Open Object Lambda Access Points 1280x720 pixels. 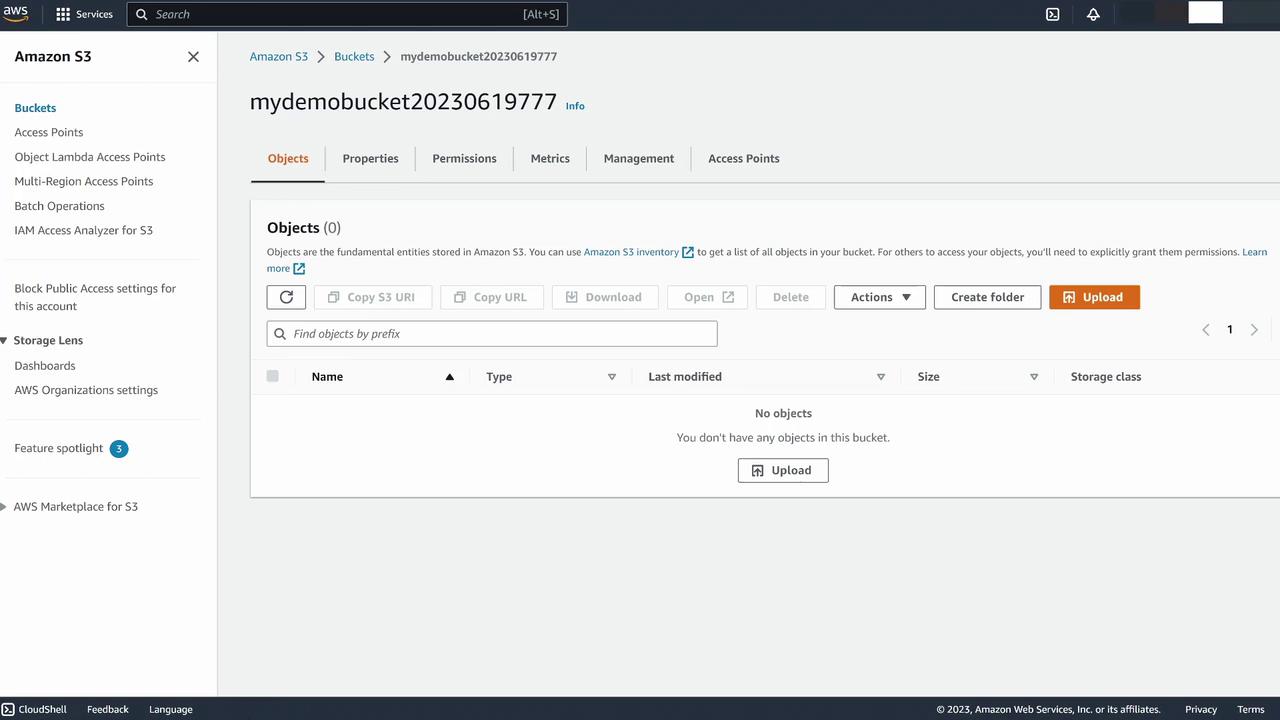pyautogui.click(x=90, y=157)
